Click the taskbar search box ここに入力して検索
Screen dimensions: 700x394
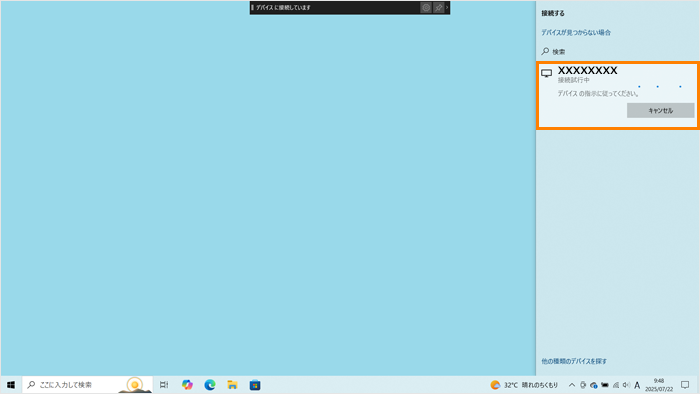[88, 385]
